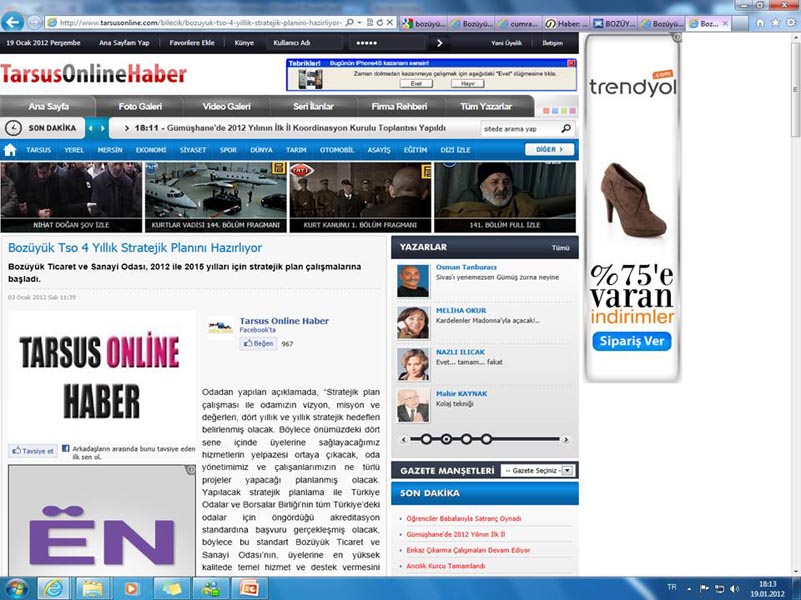801x600 pixels.
Task: Go back with the browser back arrow
Action: click(12, 22)
